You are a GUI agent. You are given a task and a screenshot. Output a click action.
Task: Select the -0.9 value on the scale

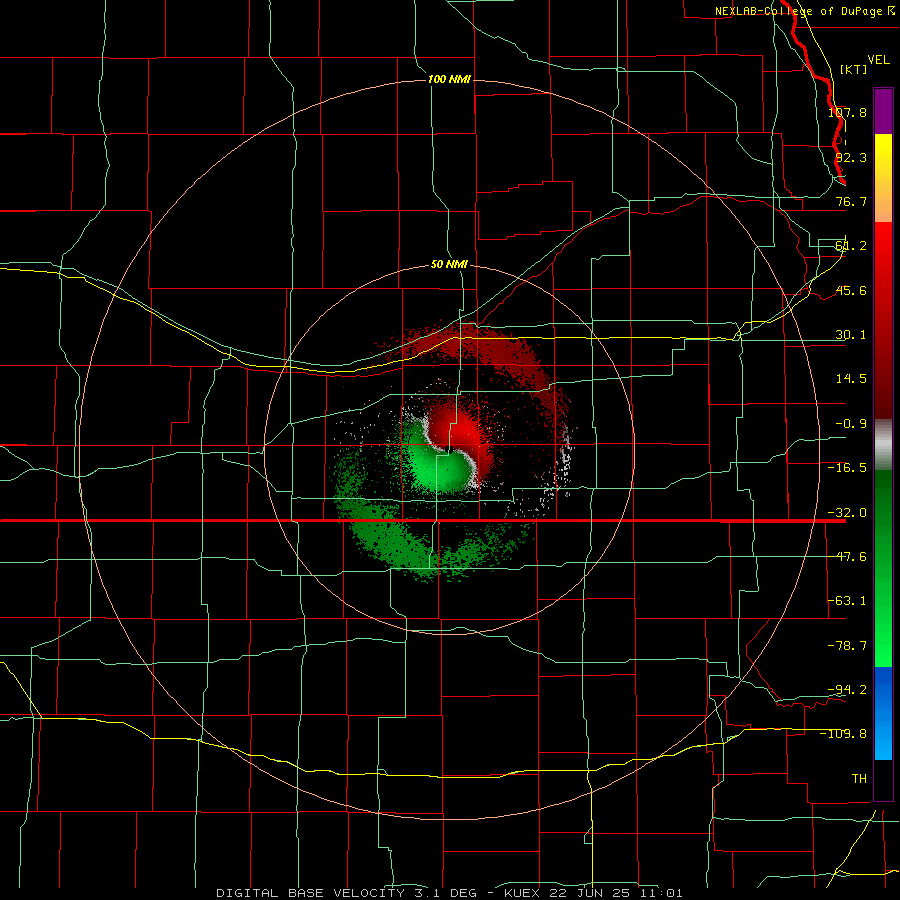851,424
